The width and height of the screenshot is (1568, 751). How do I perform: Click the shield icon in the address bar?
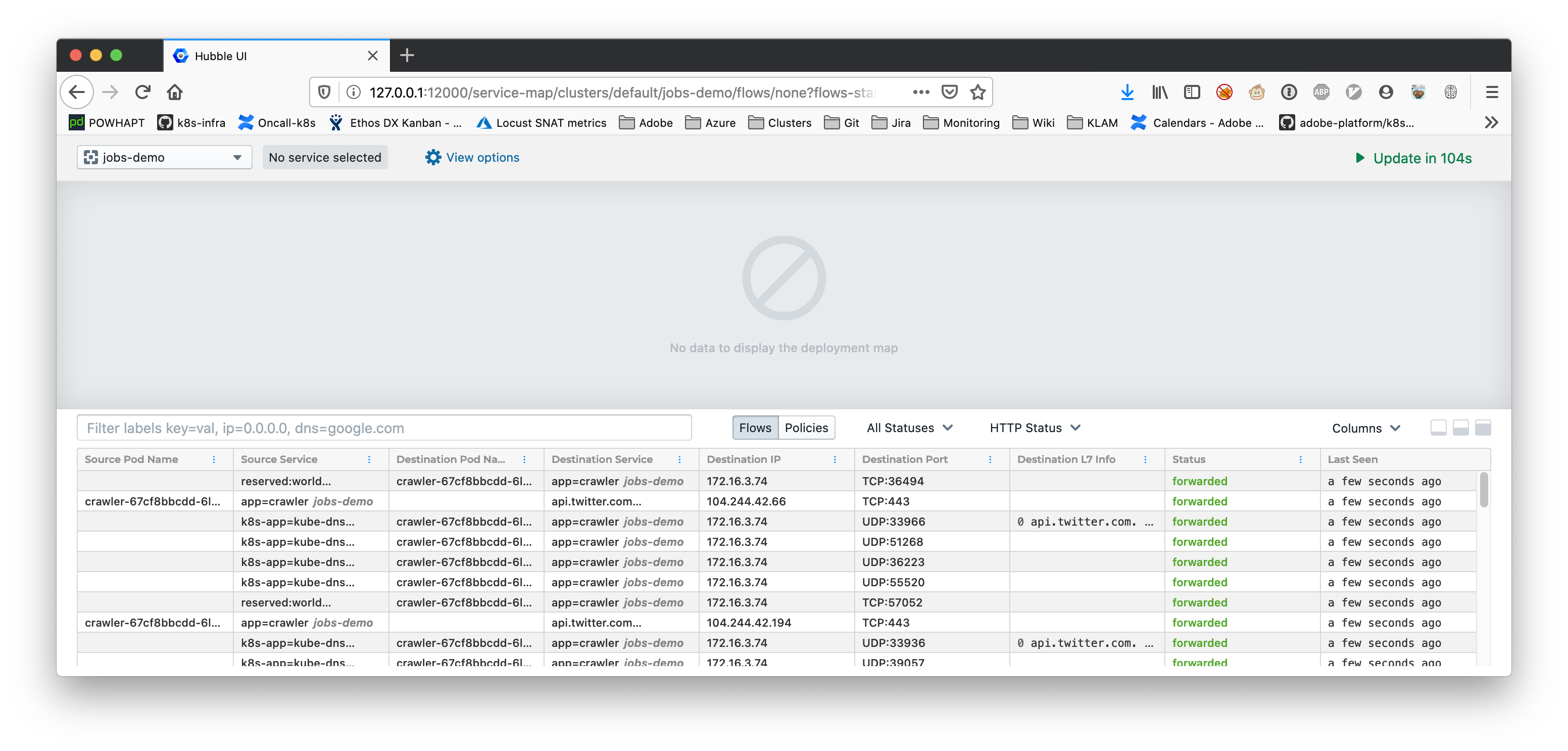(324, 91)
